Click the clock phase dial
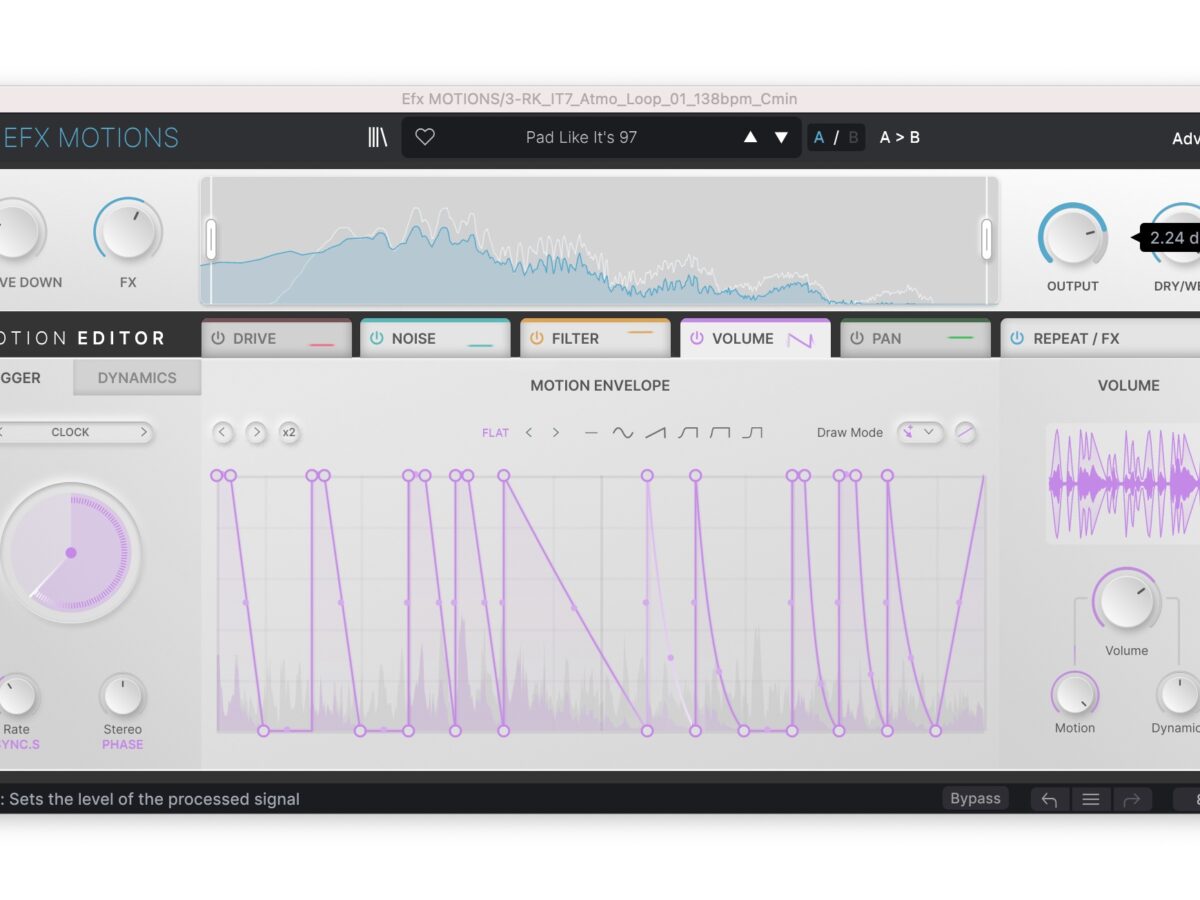Screen dimensions: 1200x900 click(x=70, y=552)
